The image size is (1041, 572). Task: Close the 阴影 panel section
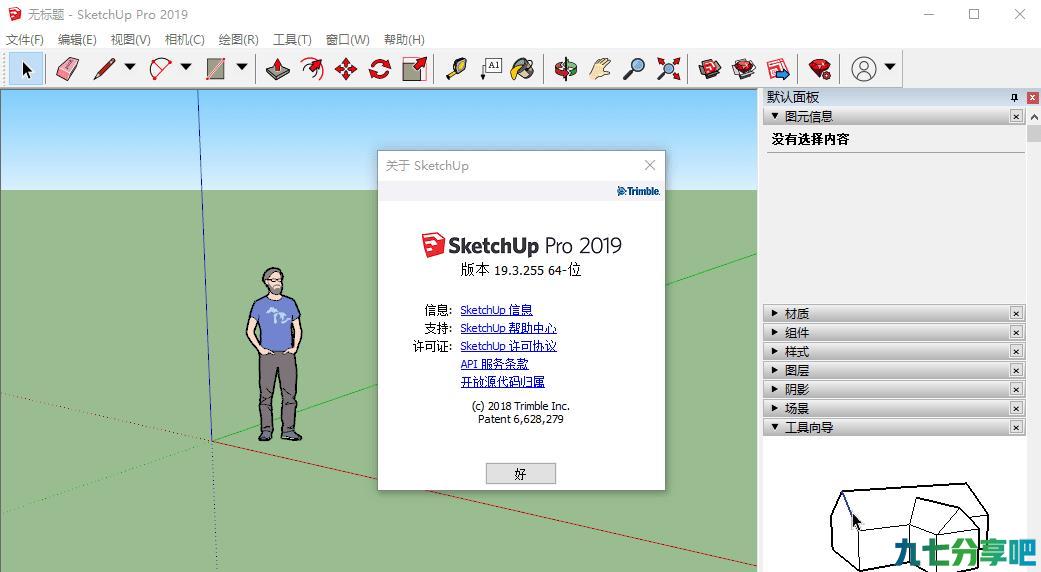[1016, 389]
